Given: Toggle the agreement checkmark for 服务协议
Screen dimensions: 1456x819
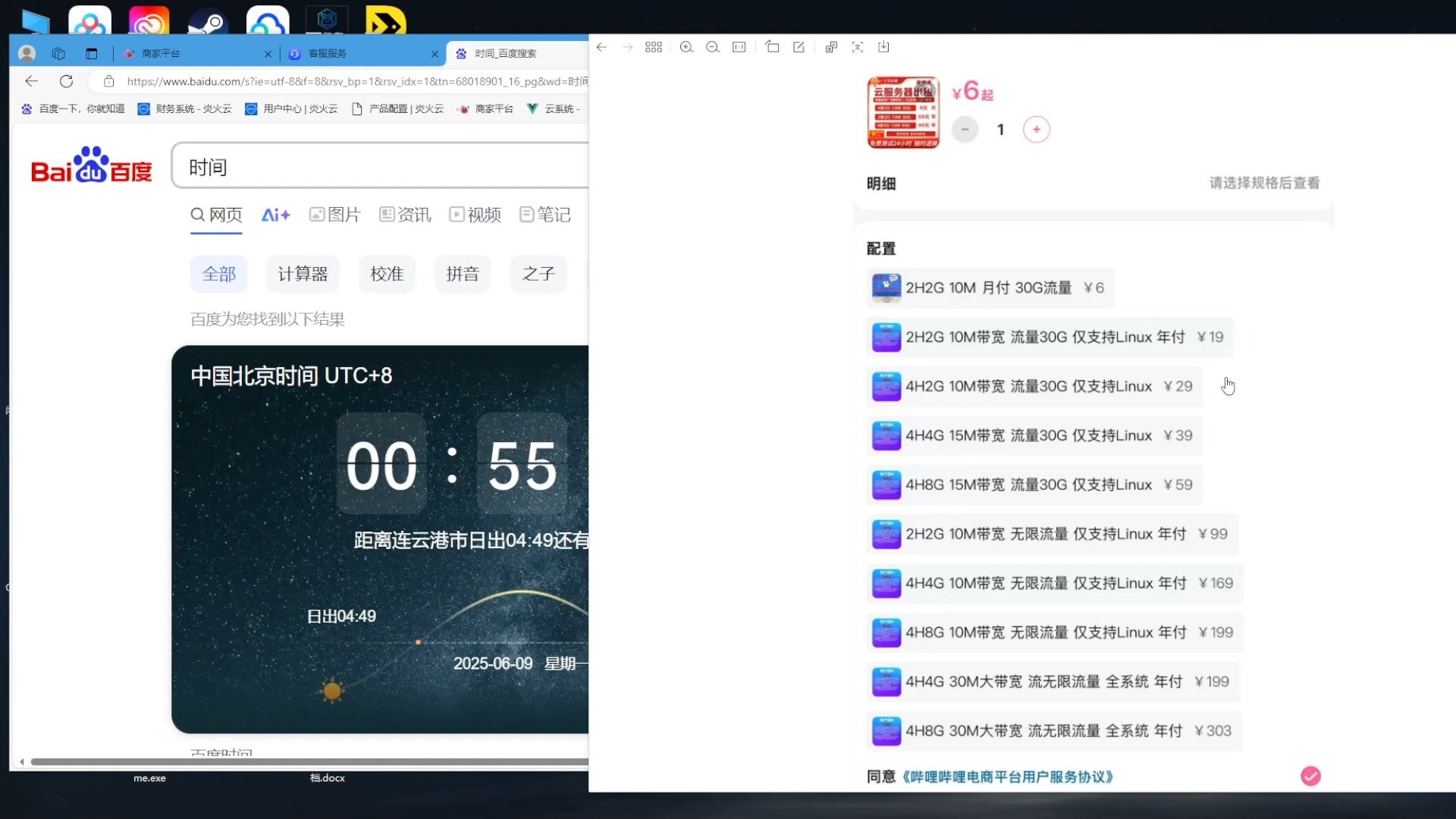Looking at the screenshot, I should coord(1310,776).
